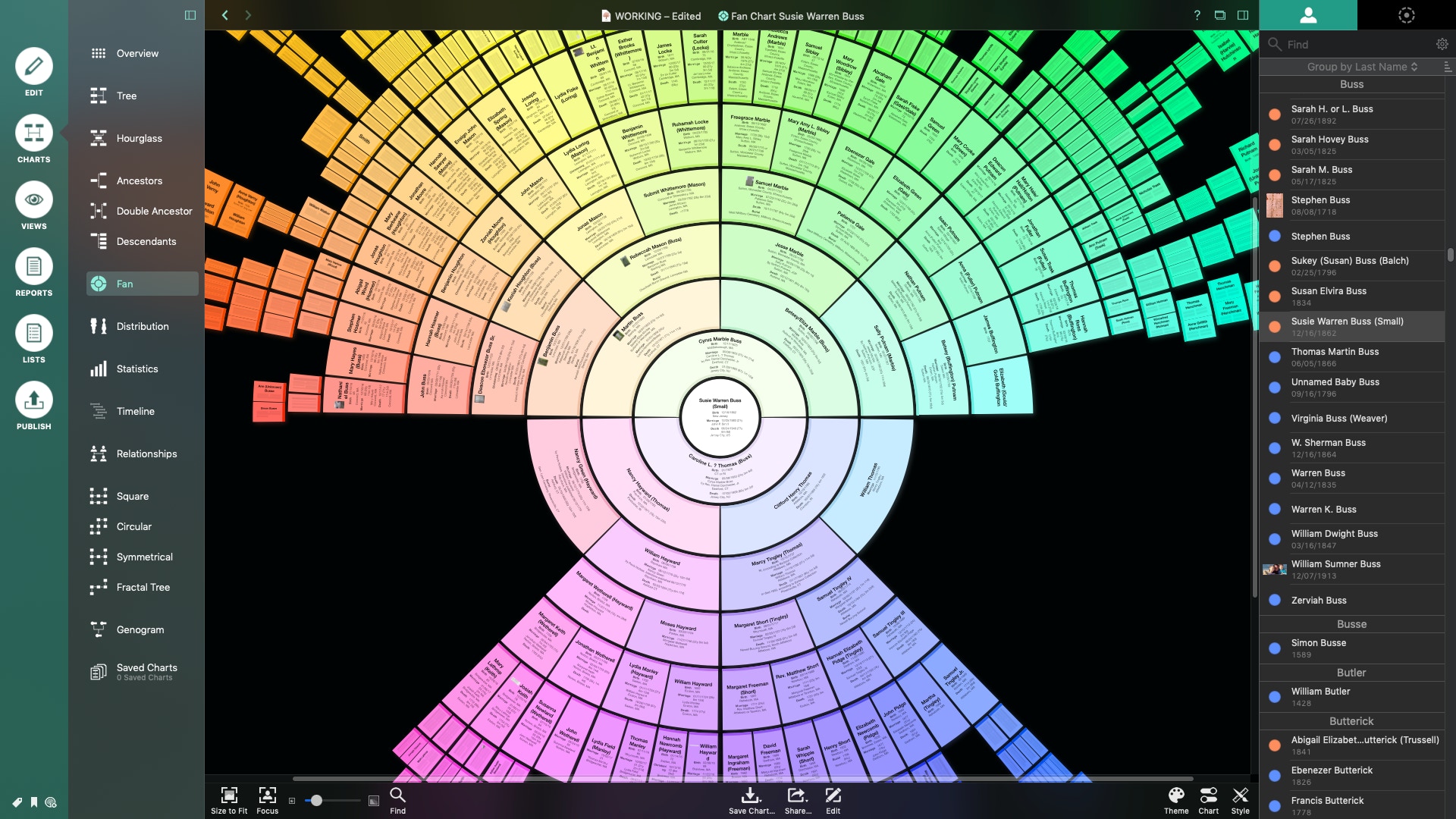
Task: Select Susie Warren Buss (Small) entry
Action: tap(1351, 327)
